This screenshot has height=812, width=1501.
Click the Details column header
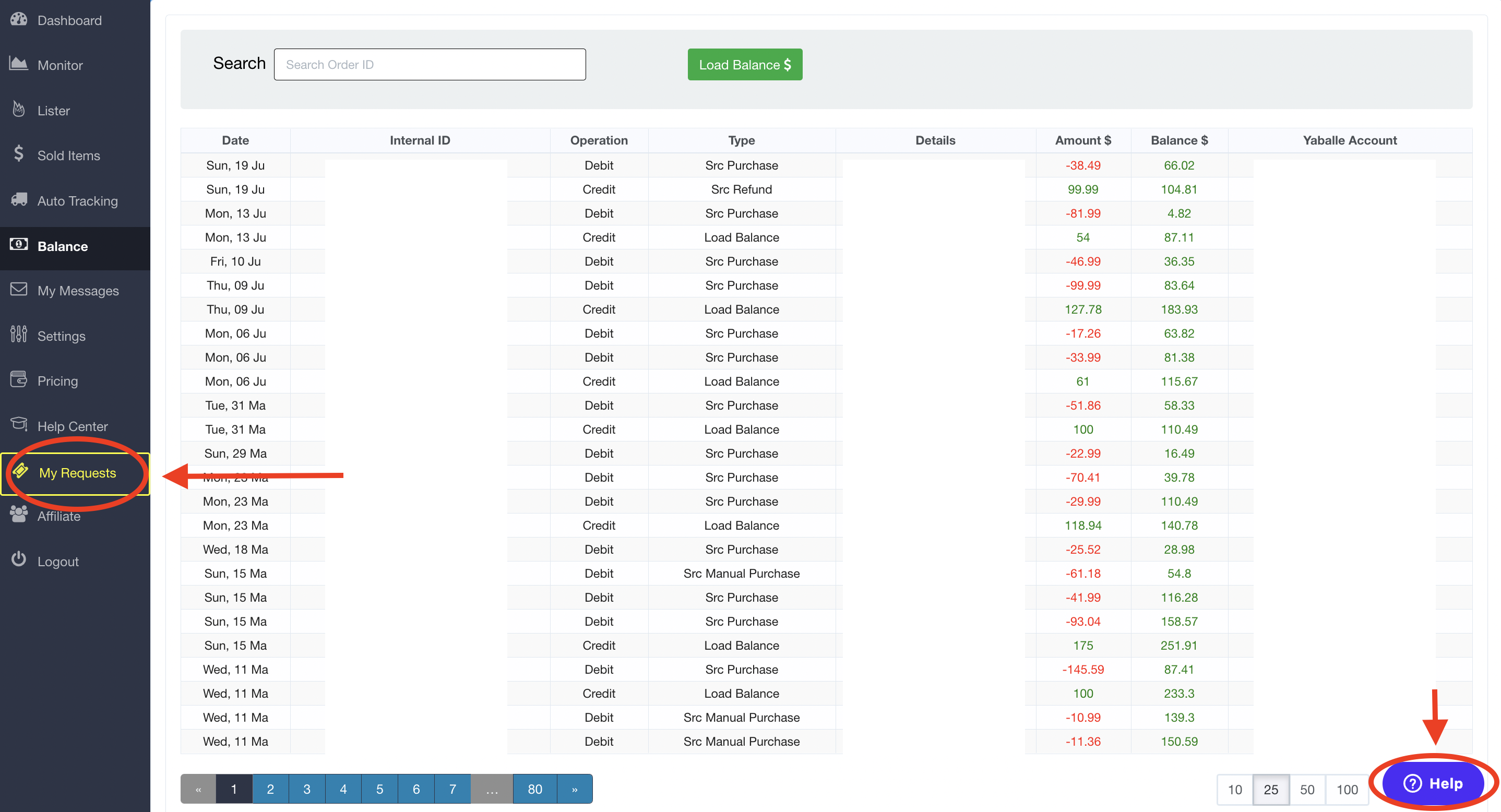pyautogui.click(x=935, y=140)
